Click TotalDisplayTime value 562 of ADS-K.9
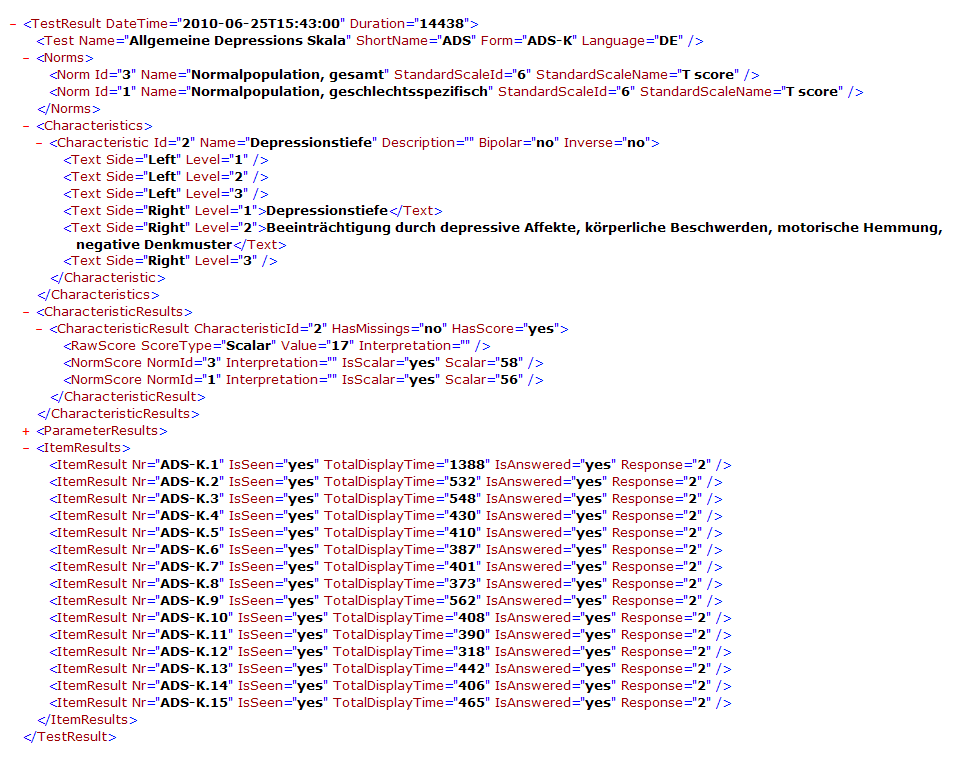The image size is (970, 779). [x=458, y=601]
